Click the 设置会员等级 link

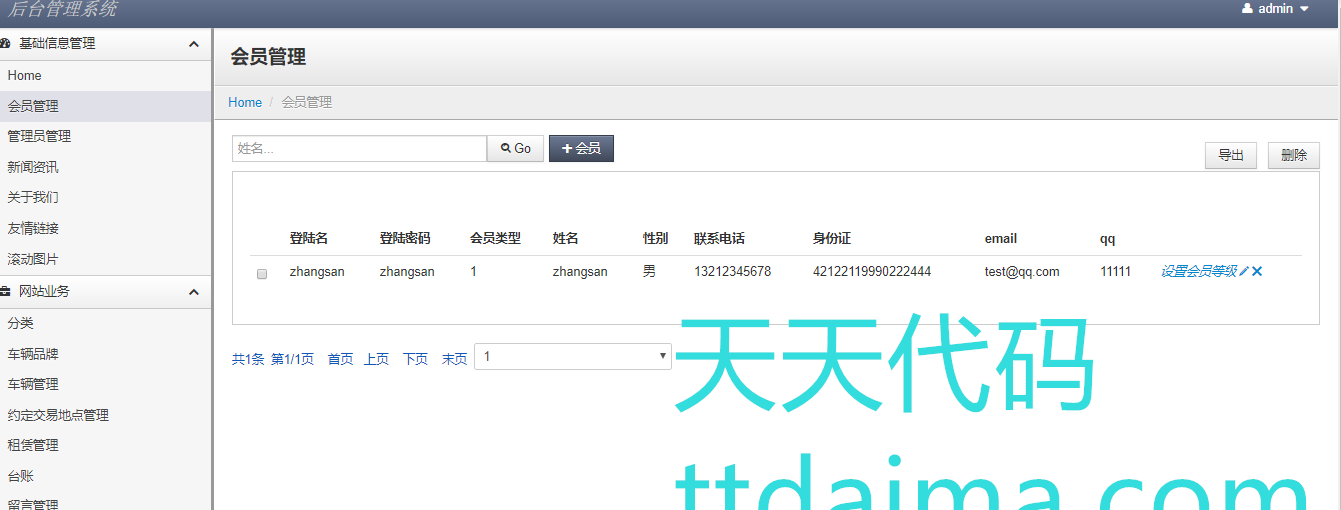1198,272
